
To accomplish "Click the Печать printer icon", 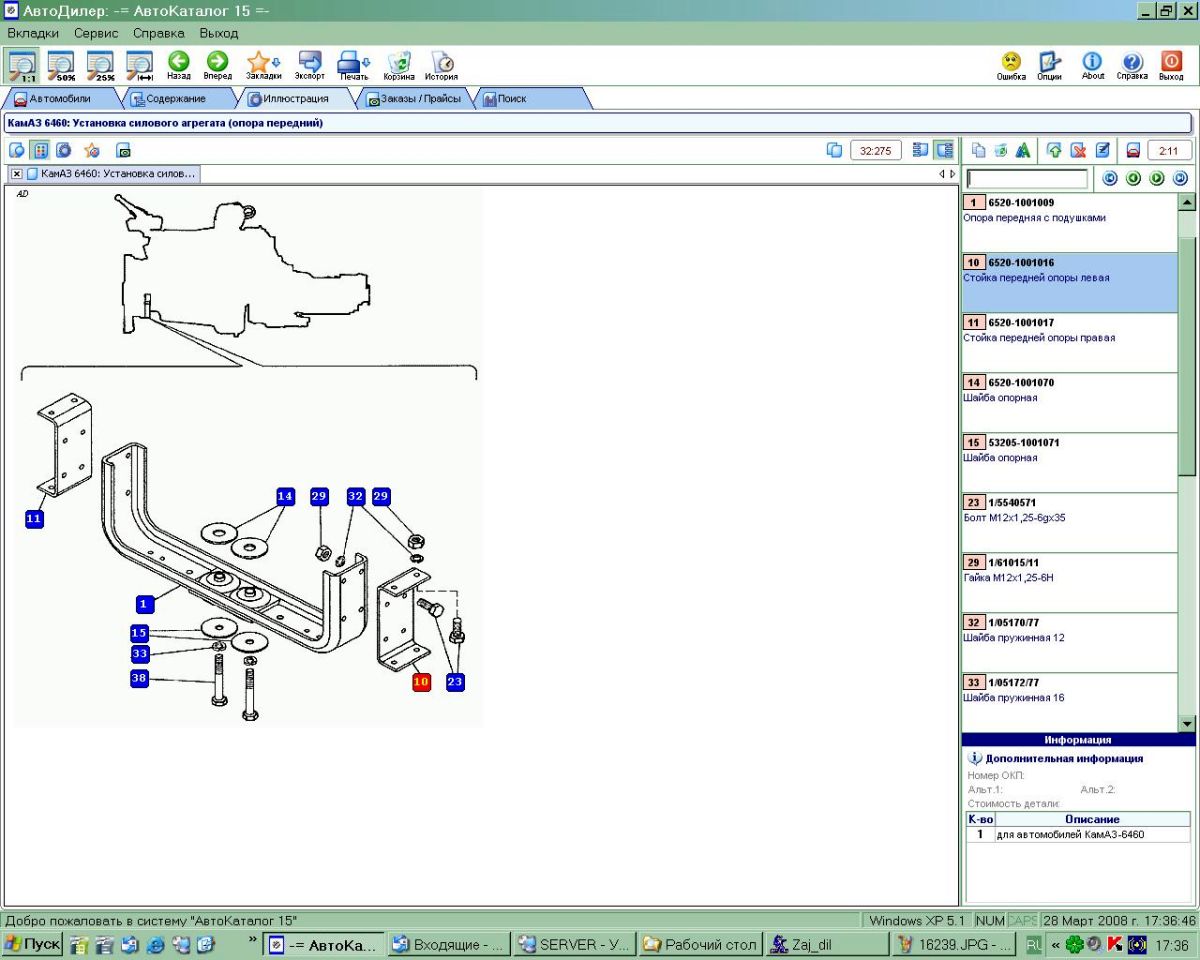I will pos(353,65).
